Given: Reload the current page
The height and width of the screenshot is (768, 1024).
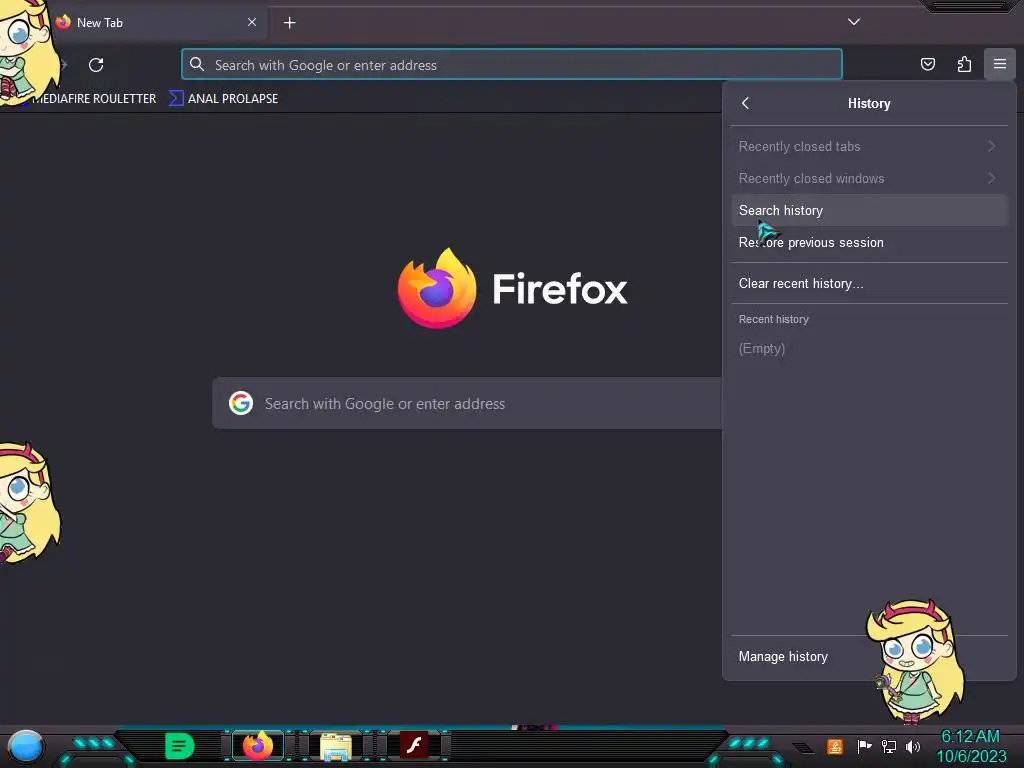Looking at the screenshot, I should tap(96, 65).
